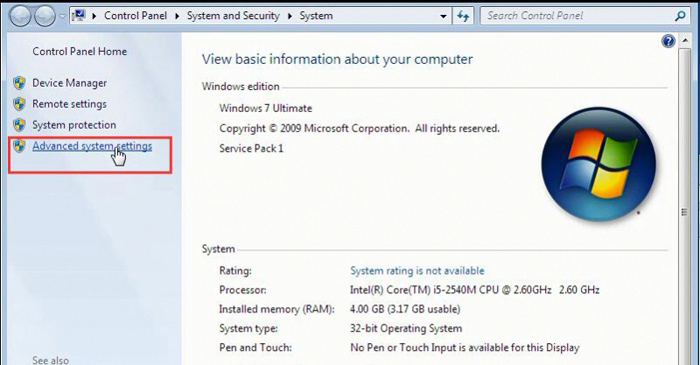Click 'View basic information about your computer' heading
Viewport: 700px width, 365px height.
pos(337,59)
